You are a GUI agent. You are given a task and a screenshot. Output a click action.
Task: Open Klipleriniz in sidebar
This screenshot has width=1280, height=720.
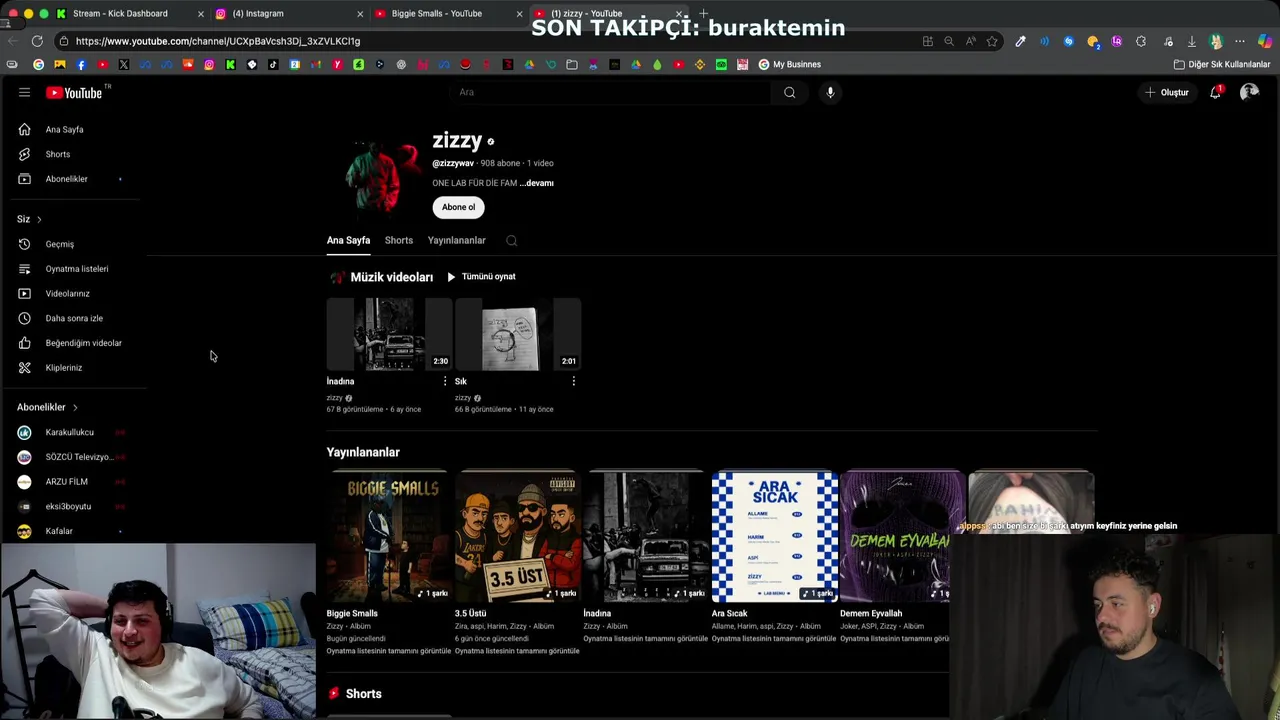pyautogui.click(x=66, y=368)
